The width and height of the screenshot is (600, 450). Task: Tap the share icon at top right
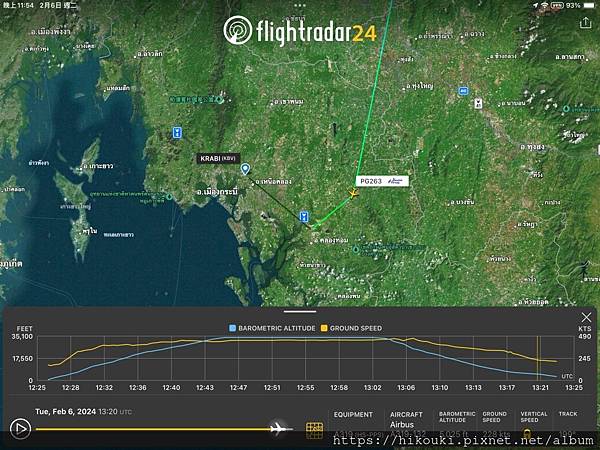(x=585, y=23)
